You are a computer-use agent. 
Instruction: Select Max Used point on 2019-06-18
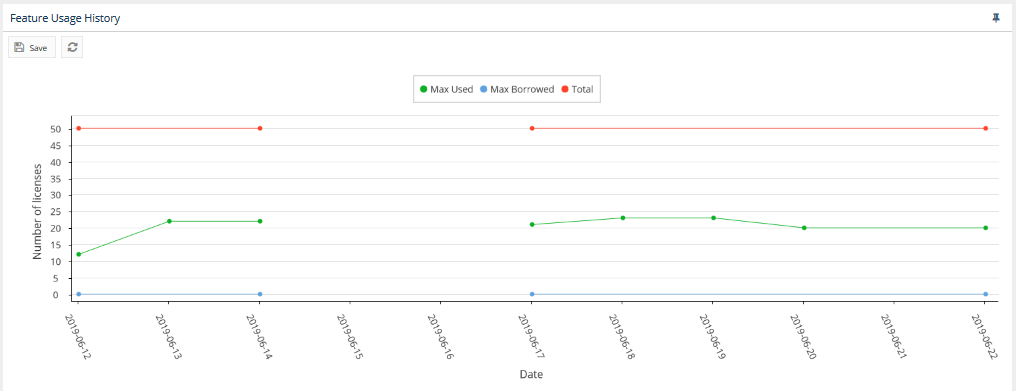(623, 218)
